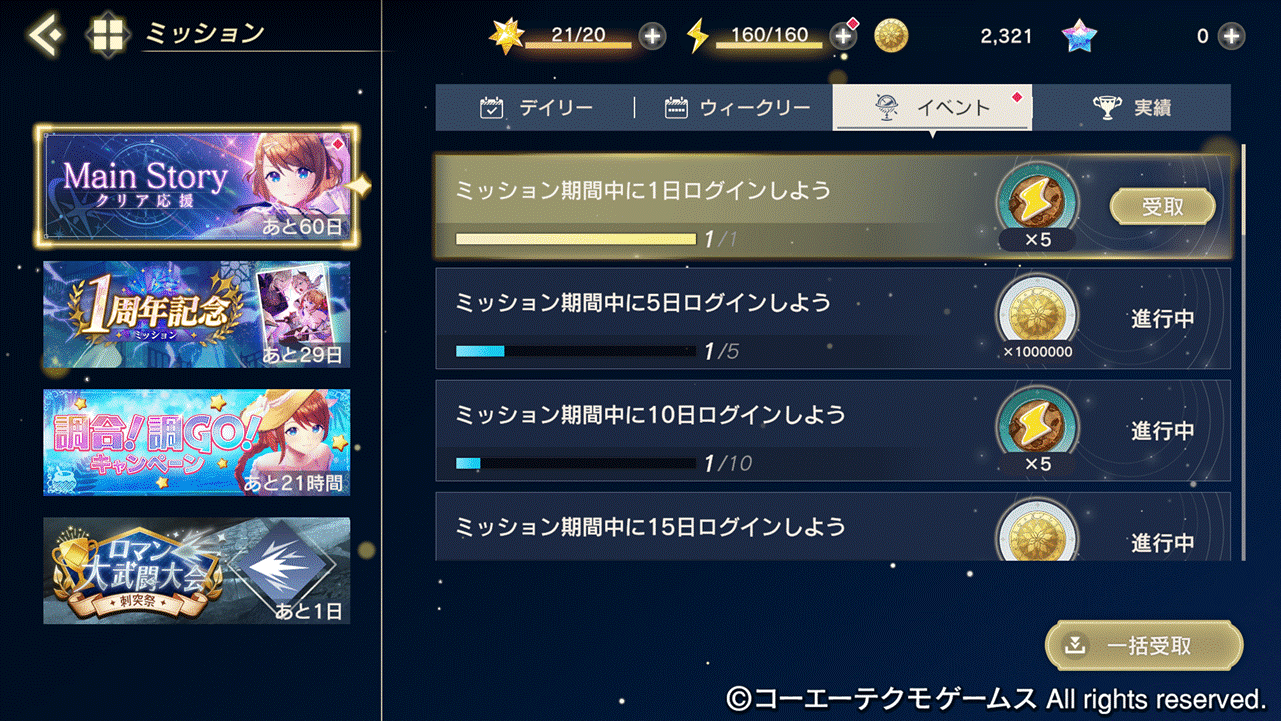Tap the 1000000 coin reward icon
Image resolution: width=1281 pixels, height=721 pixels.
click(x=1037, y=314)
